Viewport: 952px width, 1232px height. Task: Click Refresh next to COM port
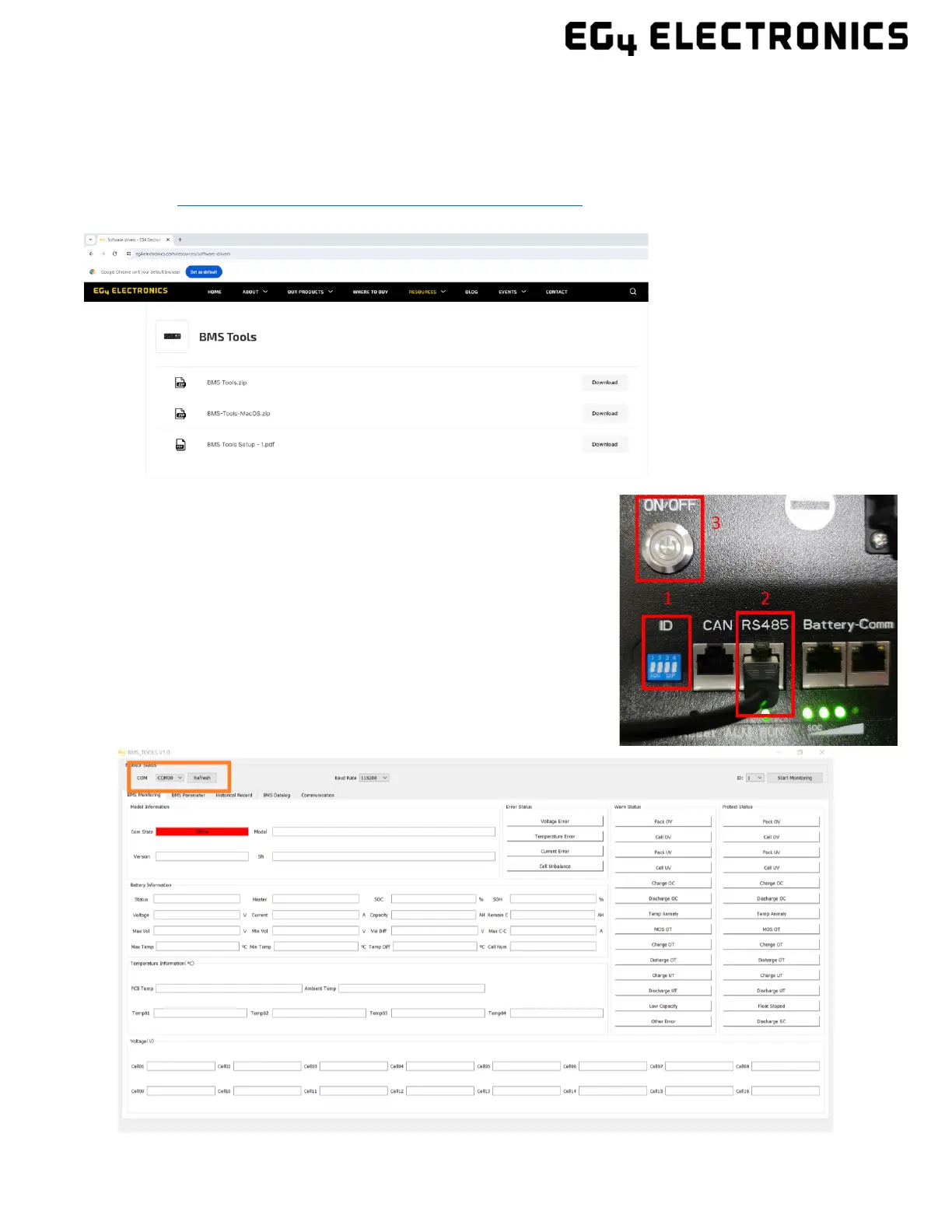pos(202,778)
